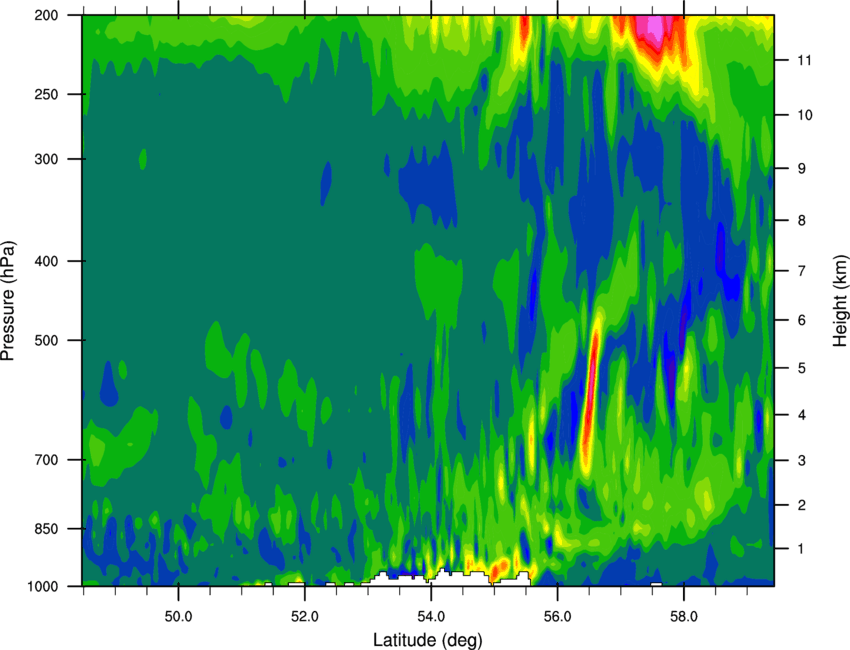Select the 300 pressure tick label
The height and width of the screenshot is (650, 850).
point(47,159)
